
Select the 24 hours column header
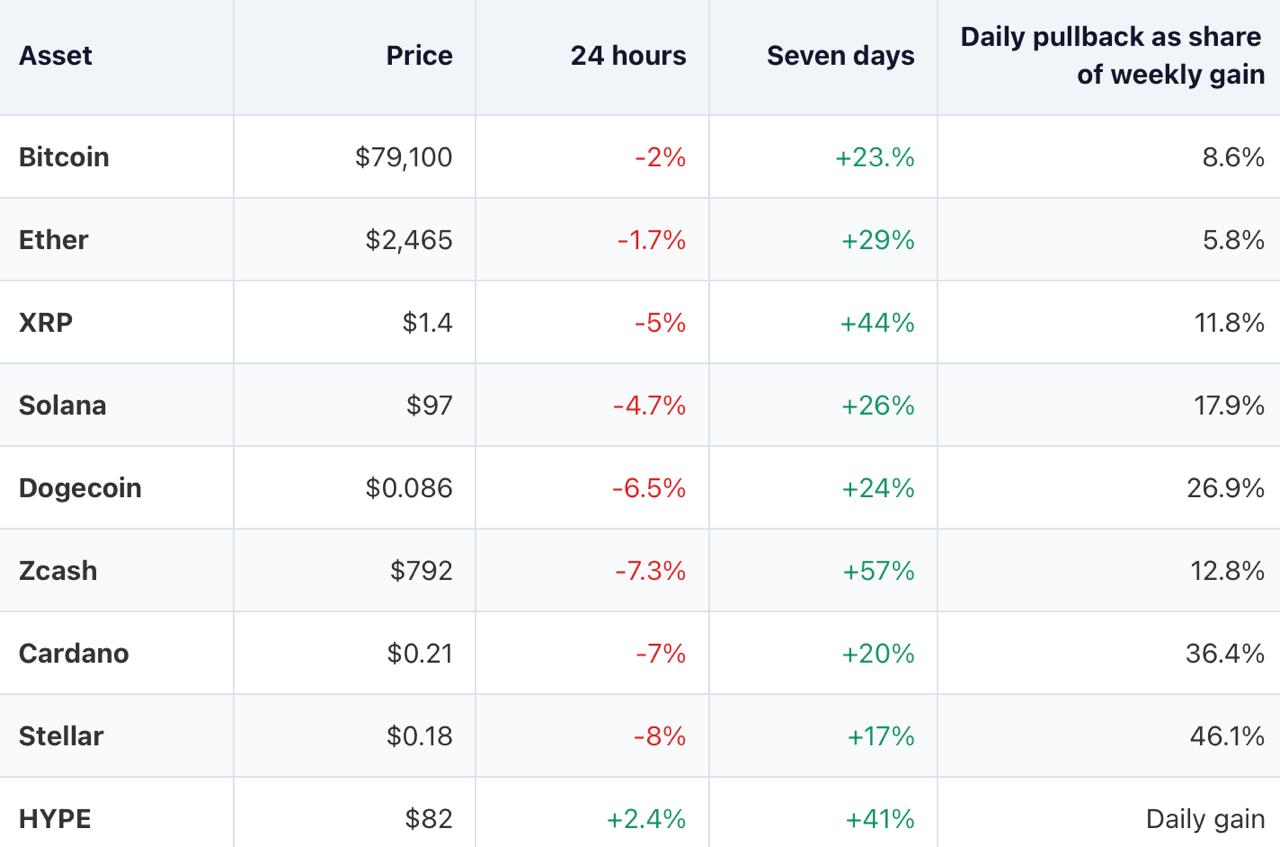[x=628, y=56]
